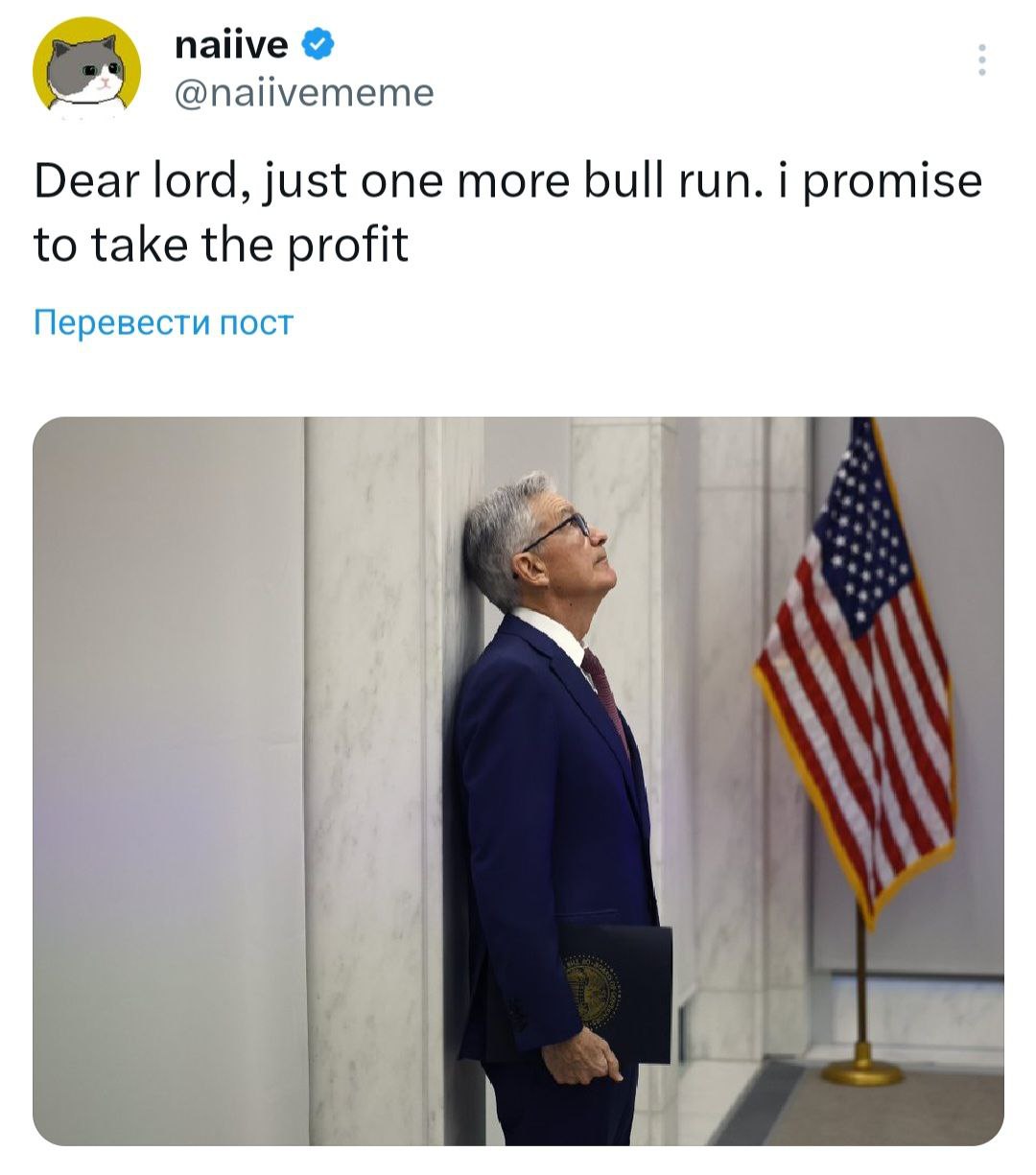The width and height of the screenshot is (1036, 1175).
Task: Click the word "profit" in the tweet
Action: point(345,246)
